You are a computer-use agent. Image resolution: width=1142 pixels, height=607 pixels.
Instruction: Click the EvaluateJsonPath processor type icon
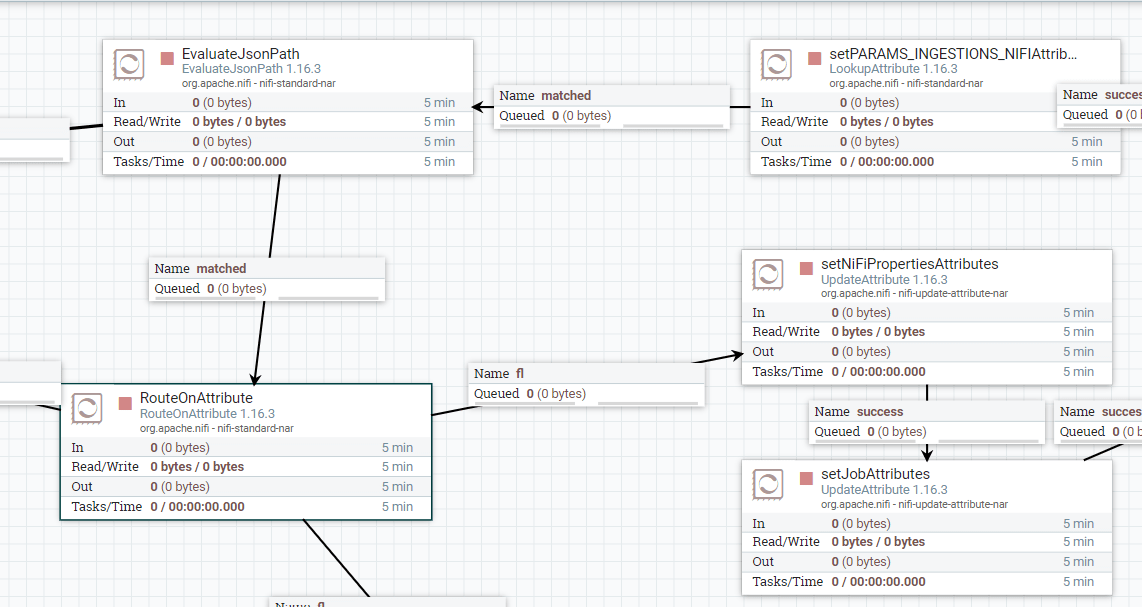coord(129,62)
